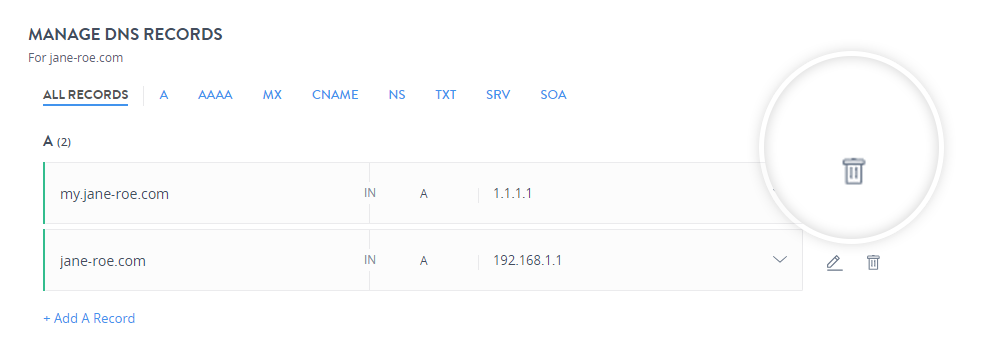The image size is (988, 364).
Task: Open the TXT records tab
Action: (x=445, y=95)
